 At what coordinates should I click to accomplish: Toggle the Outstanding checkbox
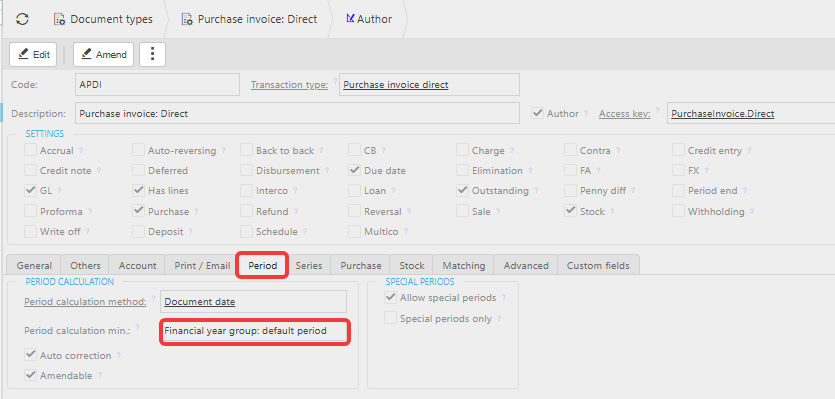tap(463, 190)
